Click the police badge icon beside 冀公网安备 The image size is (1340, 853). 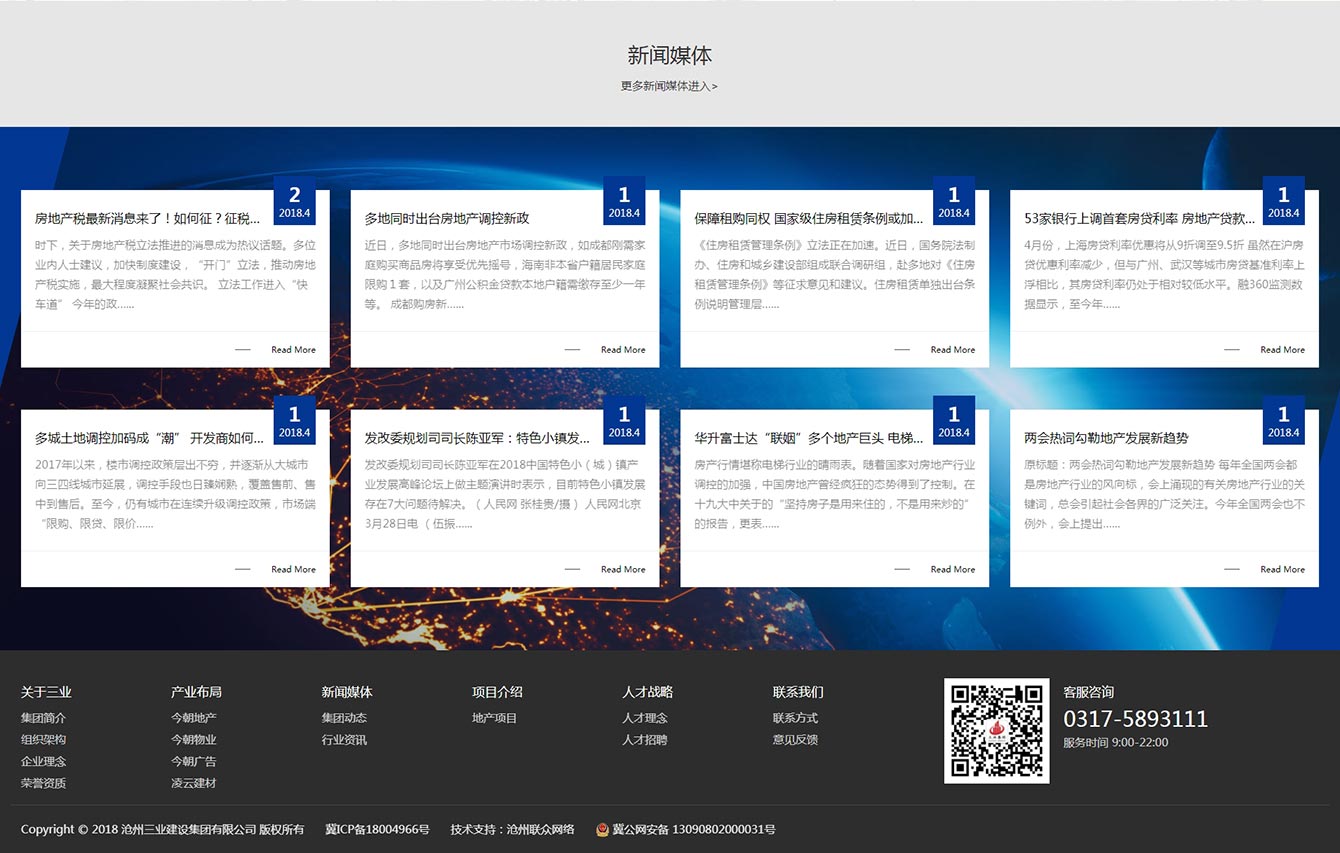(603, 830)
